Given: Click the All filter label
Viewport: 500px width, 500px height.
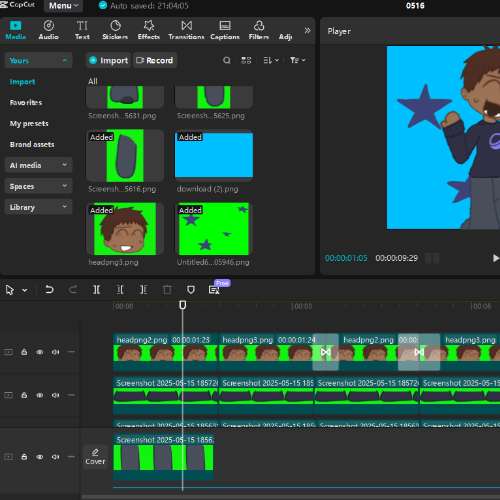Looking at the screenshot, I should pos(93,81).
